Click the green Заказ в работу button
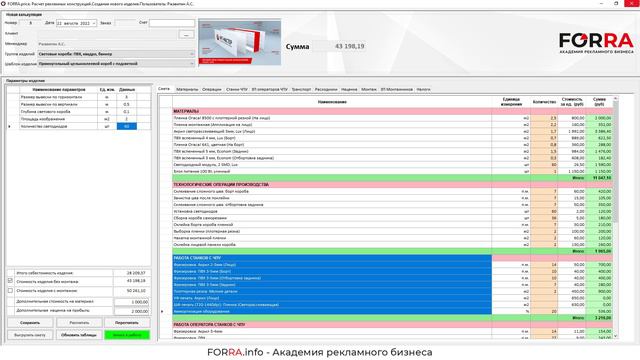 pyautogui.click(x=127, y=335)
